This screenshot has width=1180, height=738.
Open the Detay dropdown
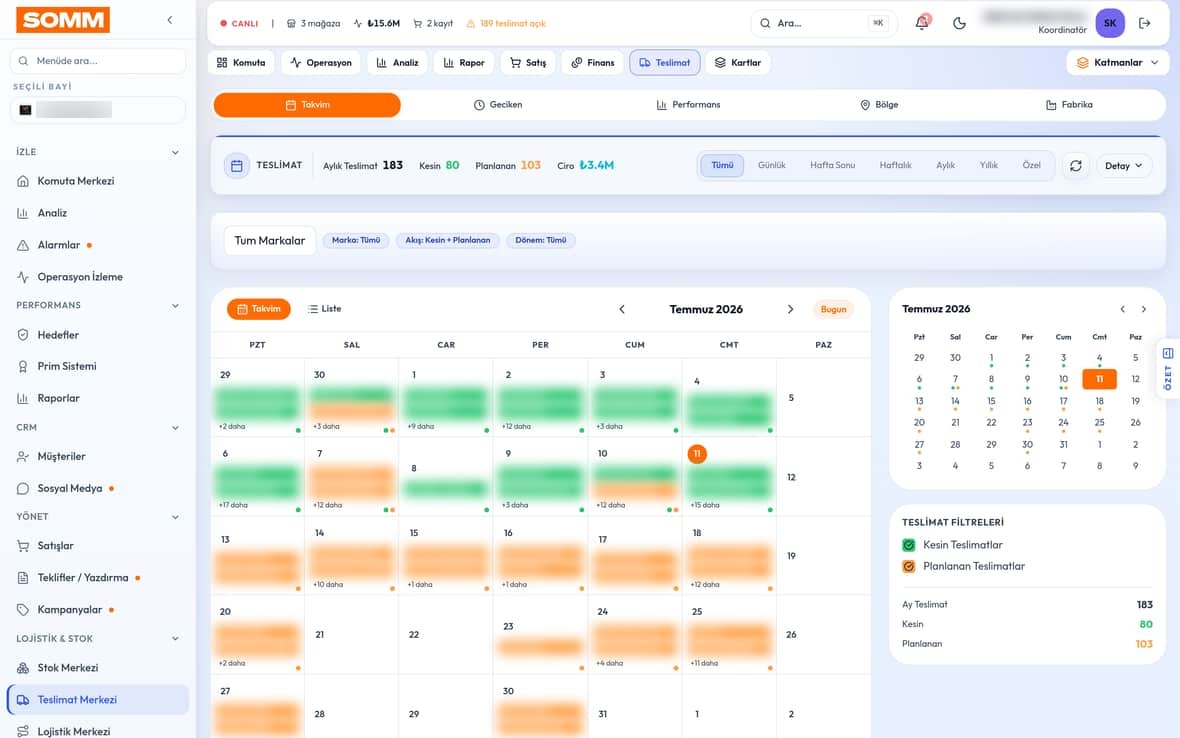(x=1124, y=166)
